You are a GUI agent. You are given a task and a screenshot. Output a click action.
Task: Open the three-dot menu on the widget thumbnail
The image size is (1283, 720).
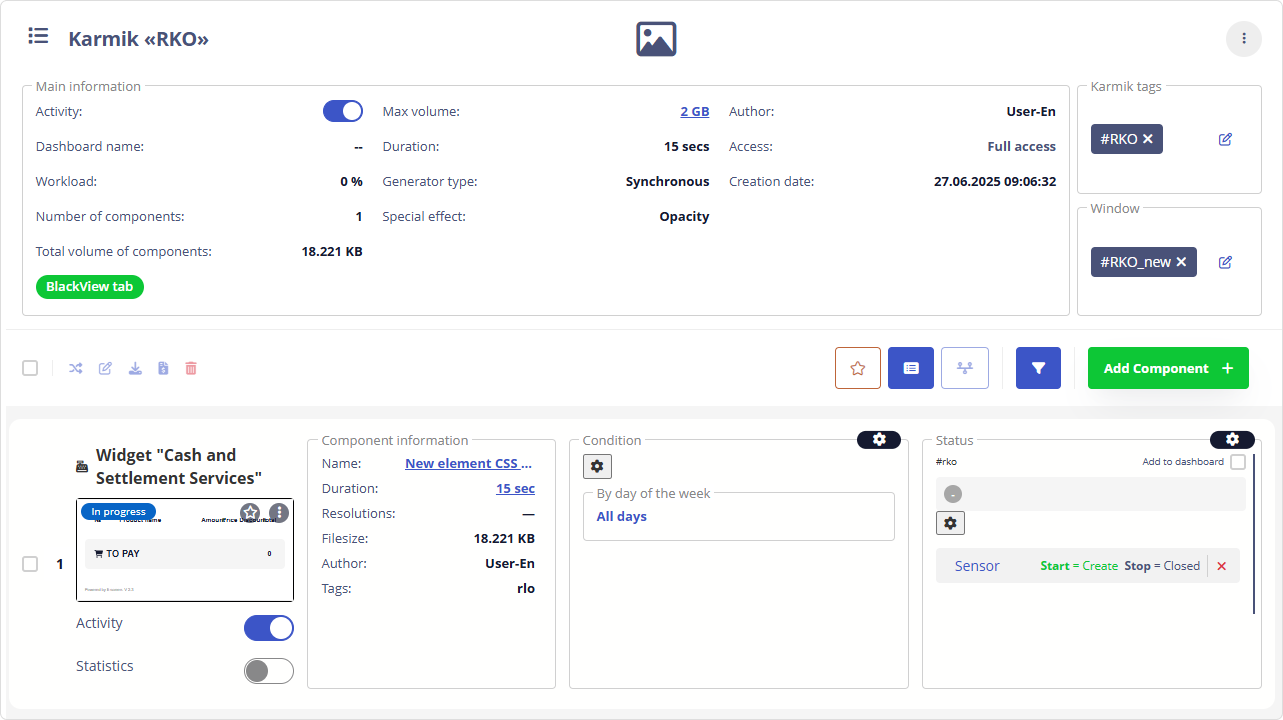[x=279, y=513]
